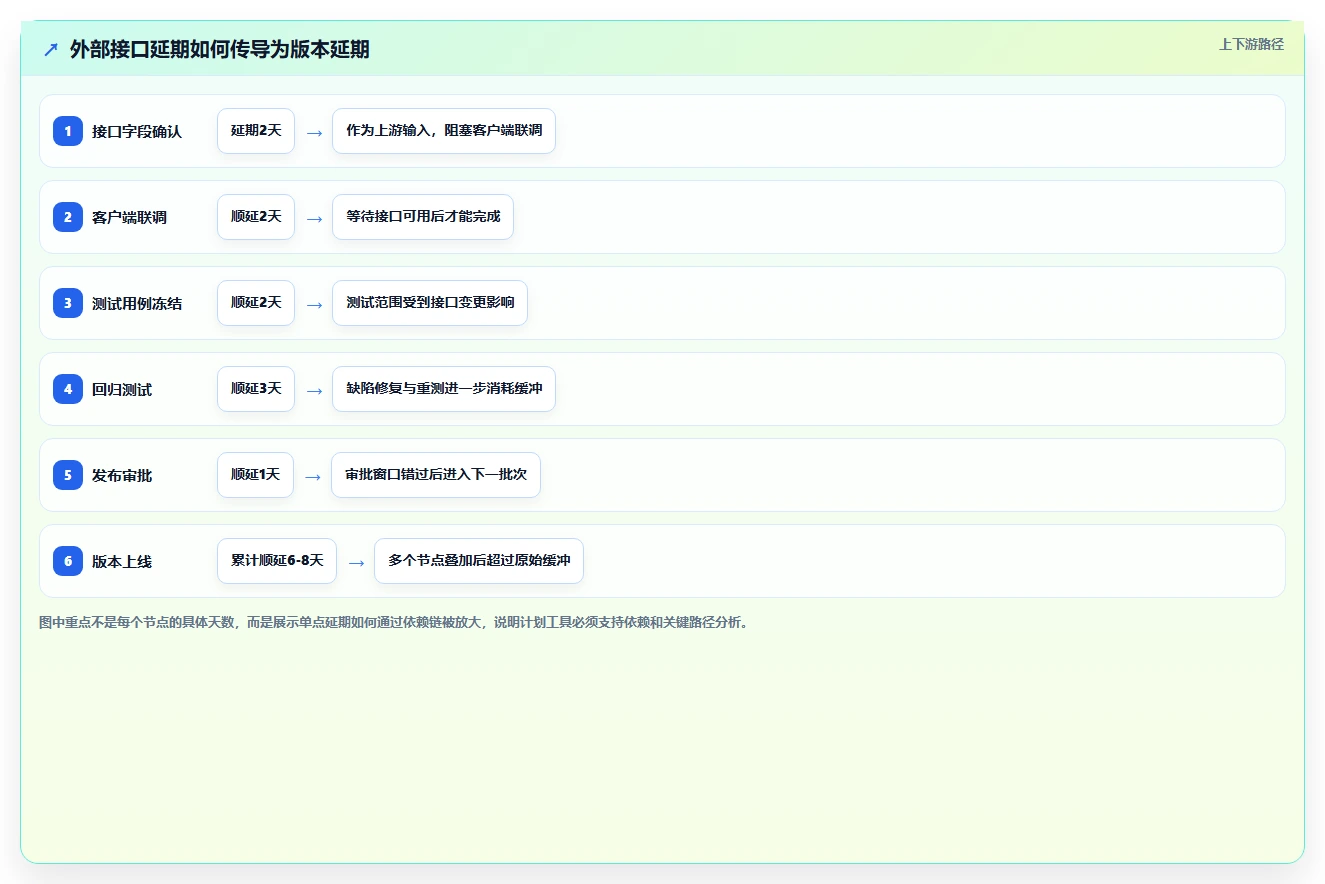Select step badge 1 for 接口字段确认
The height and width of the screenshot is (884, 1325).
point(68,131)
